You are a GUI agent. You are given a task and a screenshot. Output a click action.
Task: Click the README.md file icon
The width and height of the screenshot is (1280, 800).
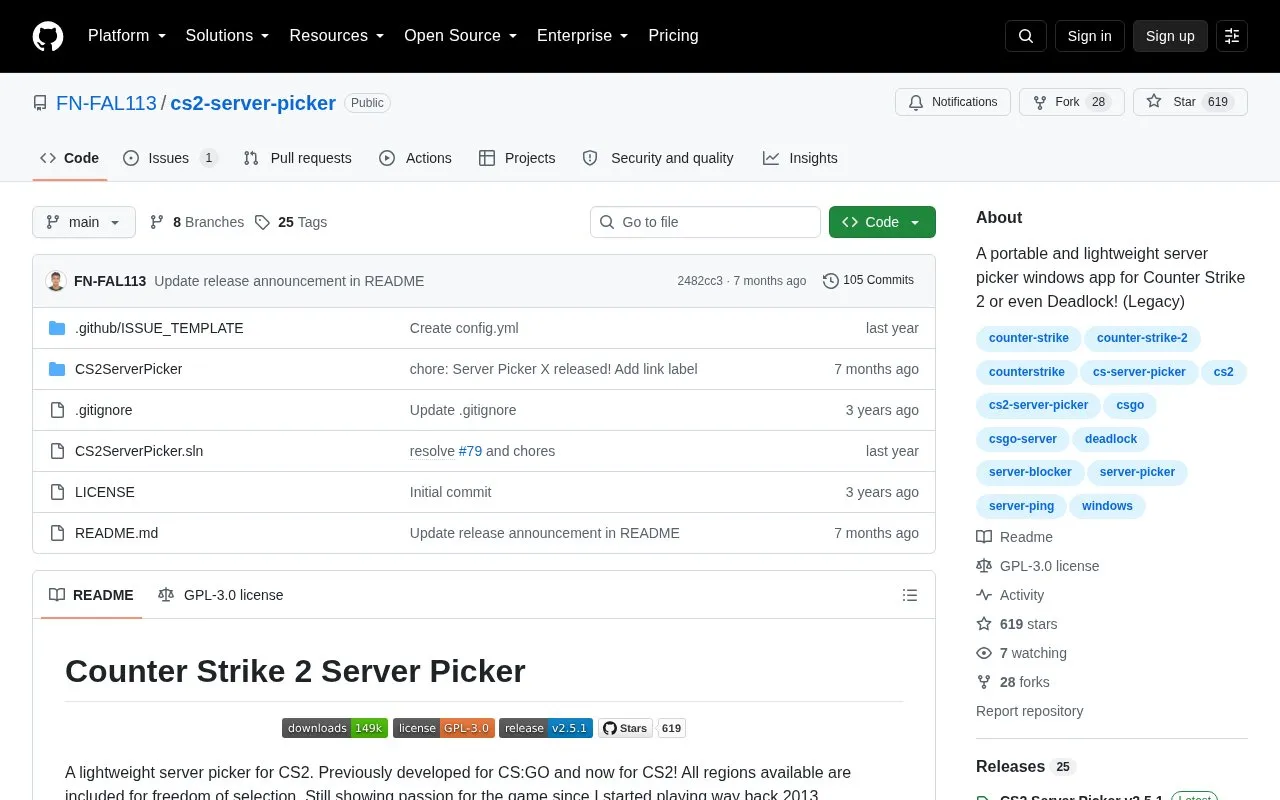click(x=57, y=533)
